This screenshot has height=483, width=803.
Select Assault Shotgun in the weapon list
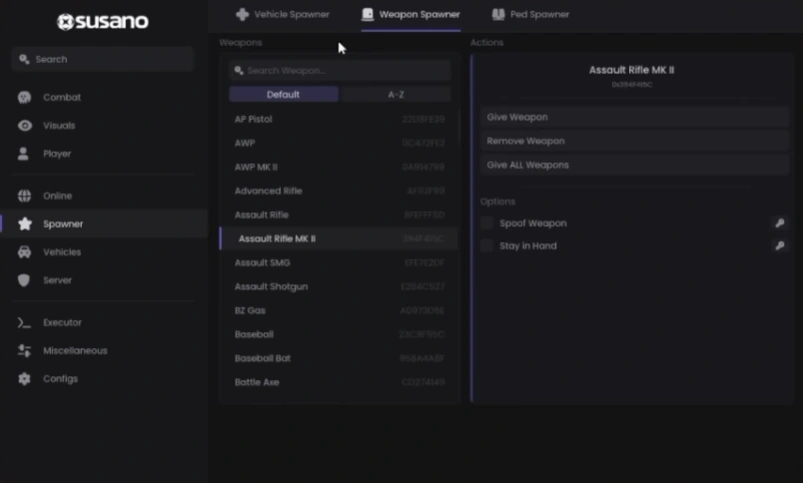coord(339,287)
